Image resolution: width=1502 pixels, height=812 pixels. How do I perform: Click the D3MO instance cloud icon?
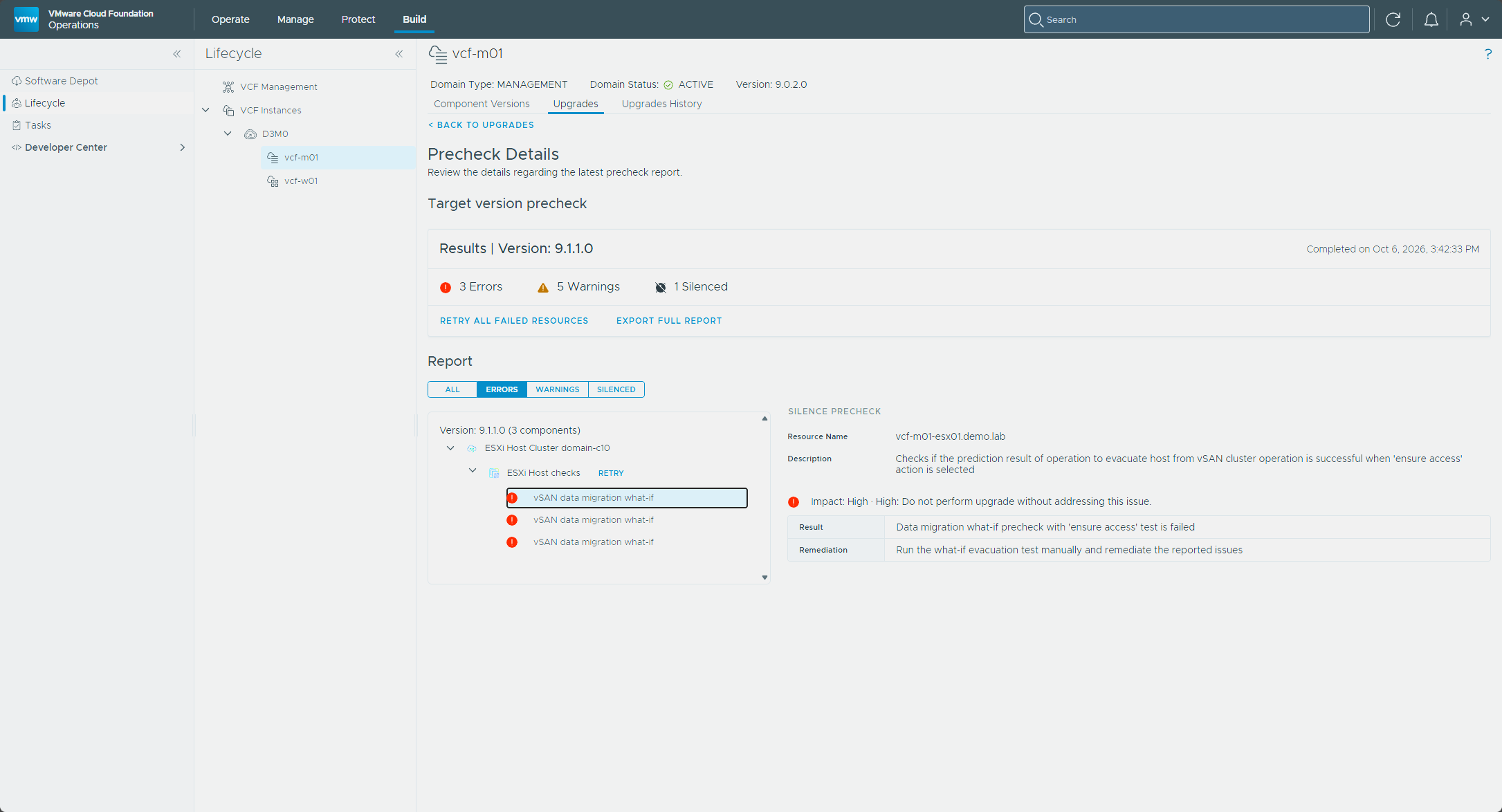point(250,133)
